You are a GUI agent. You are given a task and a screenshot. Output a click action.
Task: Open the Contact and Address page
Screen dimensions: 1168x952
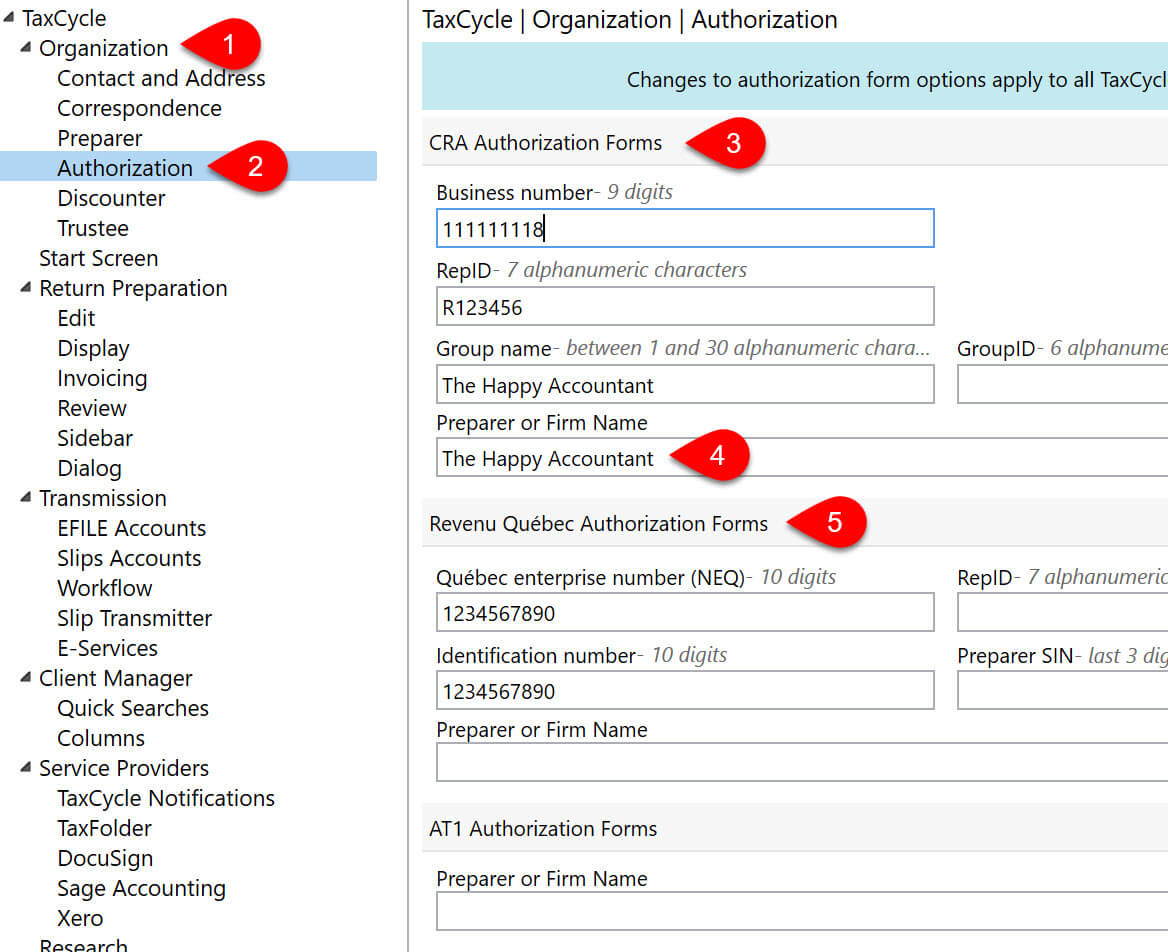[x=161, y=78]
